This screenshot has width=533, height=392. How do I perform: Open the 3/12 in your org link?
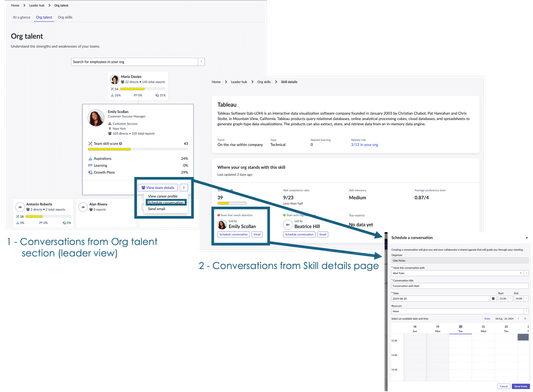tap(364, 145)
